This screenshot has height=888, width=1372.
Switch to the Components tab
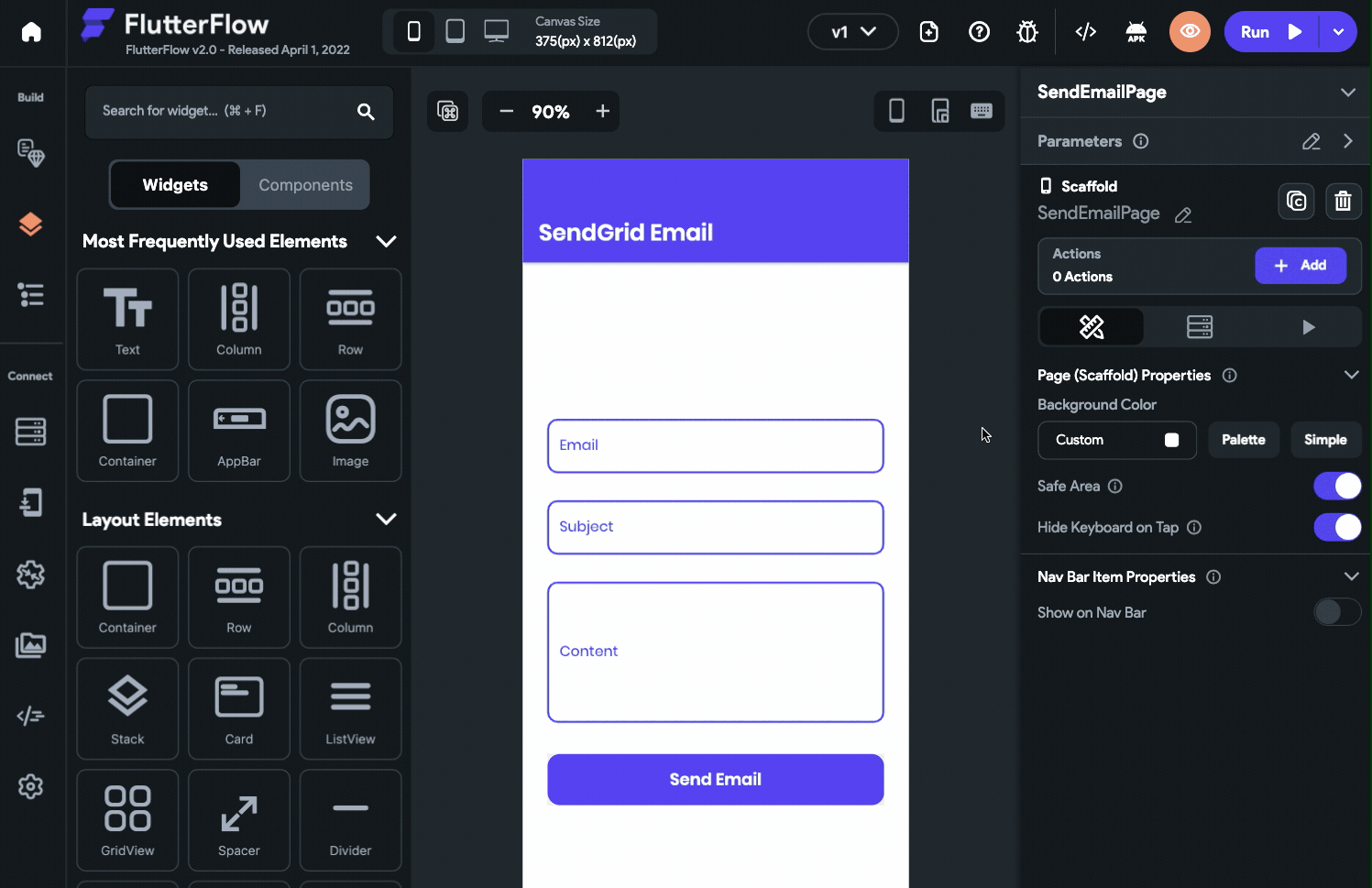pyautogui.click(x=305, y=184)
